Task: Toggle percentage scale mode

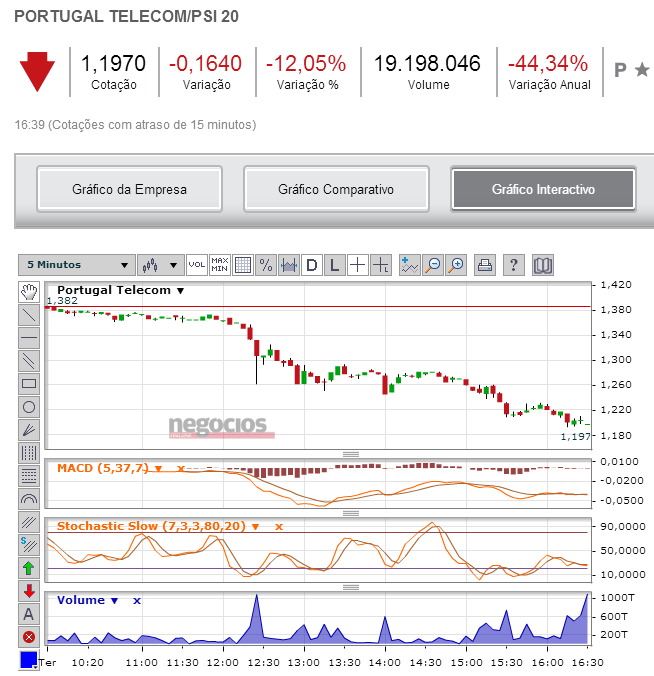Action: click(x=266, y=265)
